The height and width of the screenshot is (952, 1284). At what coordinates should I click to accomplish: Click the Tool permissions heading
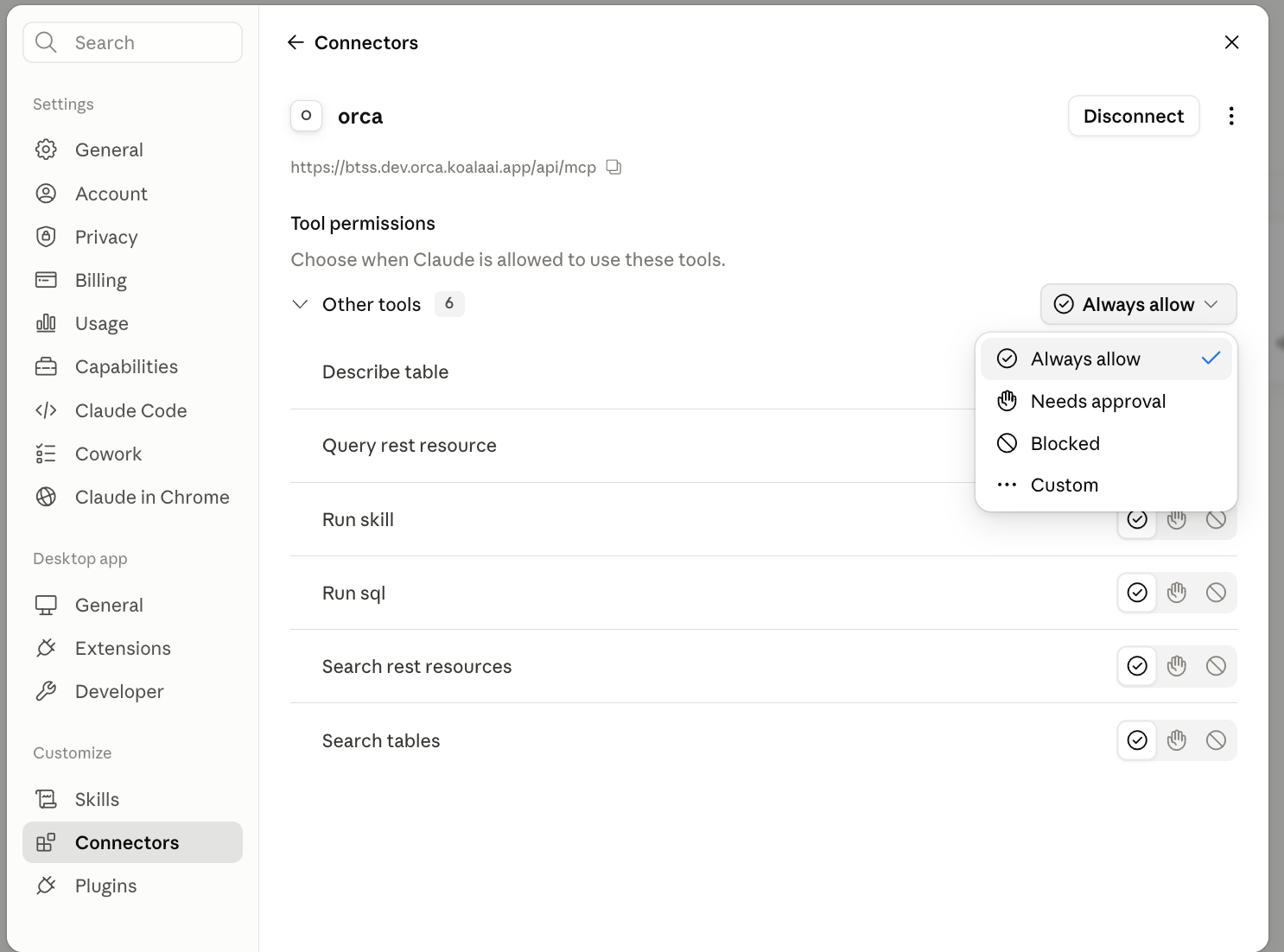363,223
